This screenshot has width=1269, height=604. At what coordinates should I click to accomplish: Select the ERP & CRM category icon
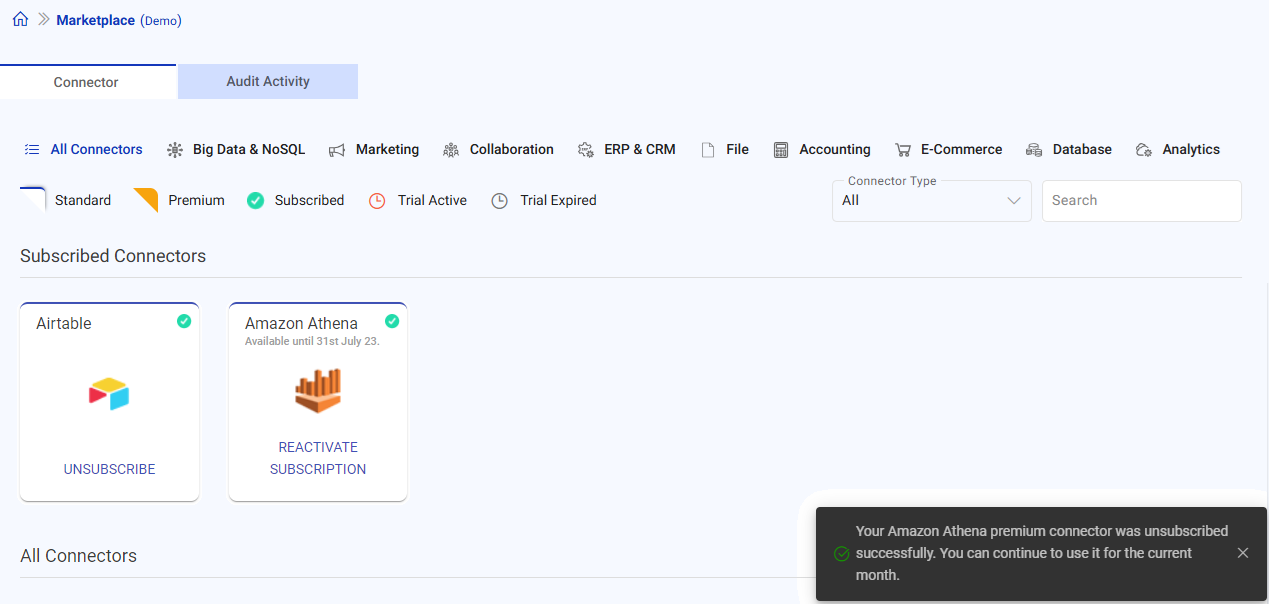click(x=585, y=148)
